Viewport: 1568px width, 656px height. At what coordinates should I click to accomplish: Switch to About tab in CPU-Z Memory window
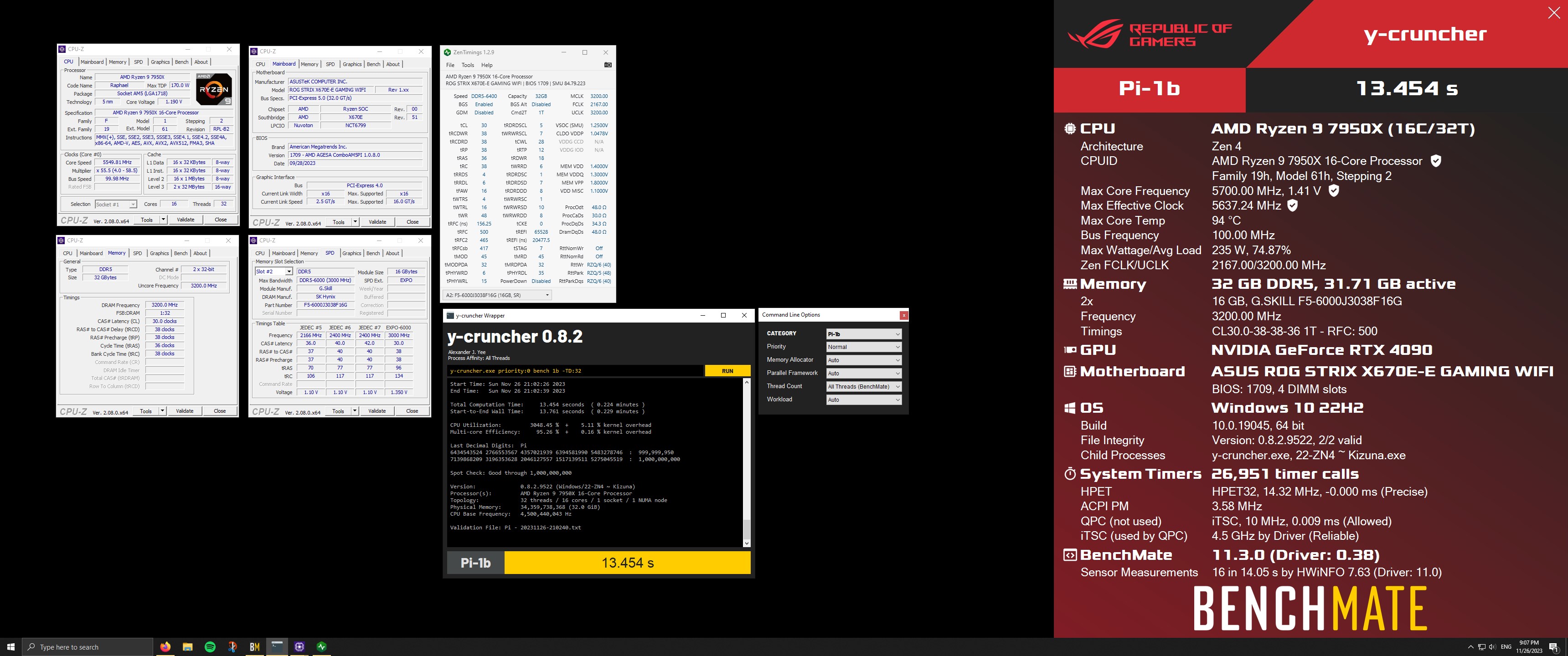click(x=200, y=253)
